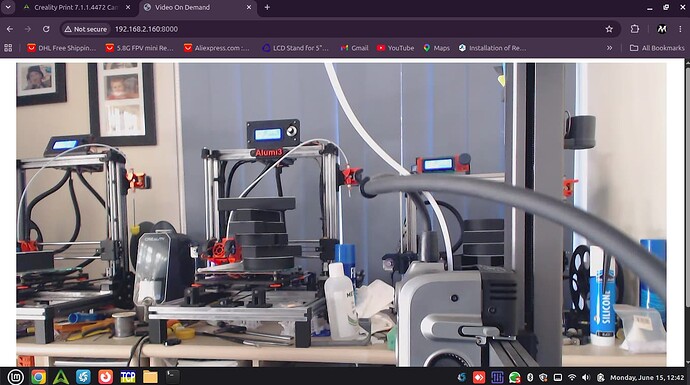Screen dimensions: 690x385
Task: Click the webcam video stream
Action: 341,214
